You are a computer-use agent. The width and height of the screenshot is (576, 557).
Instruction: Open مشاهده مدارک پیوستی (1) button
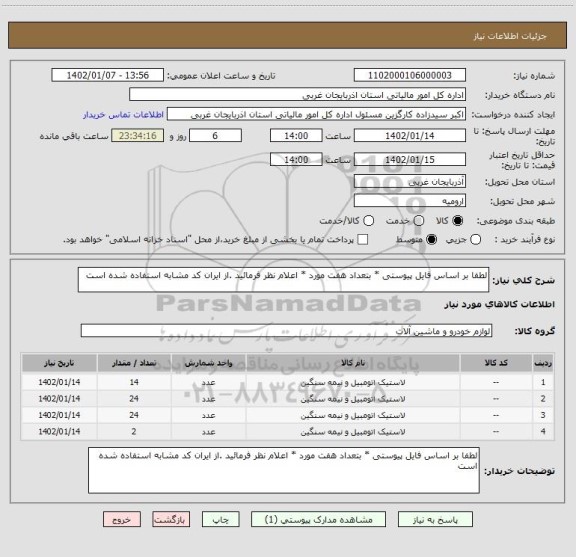[318, 520]
